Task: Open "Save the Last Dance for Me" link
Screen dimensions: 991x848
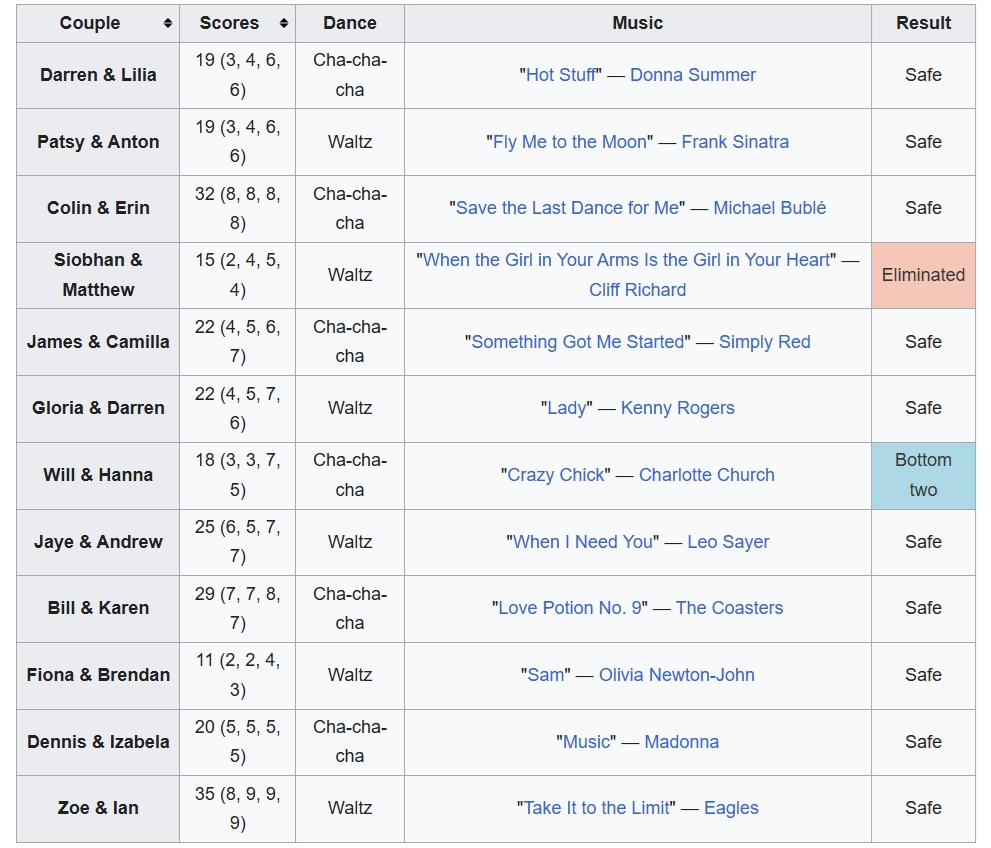Action: click(567, 208)
